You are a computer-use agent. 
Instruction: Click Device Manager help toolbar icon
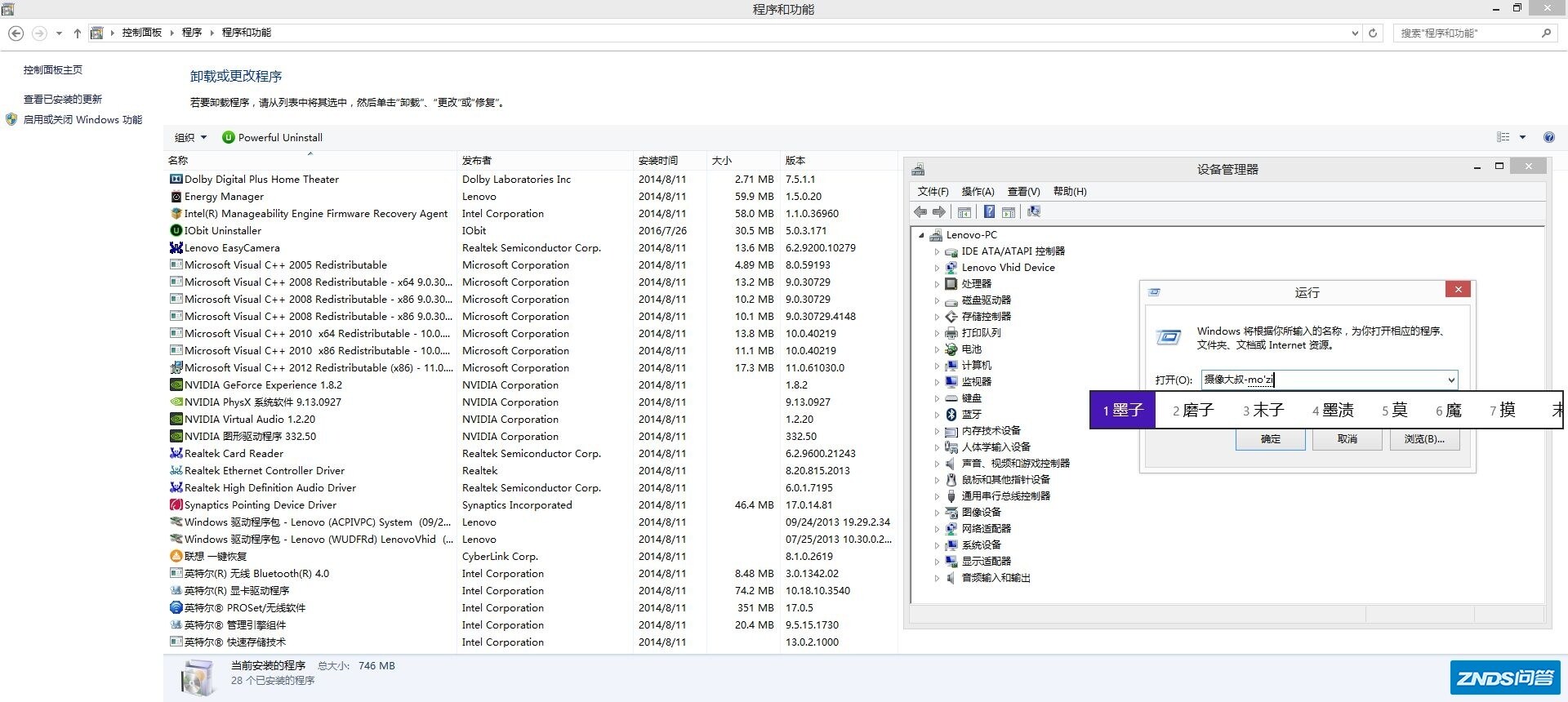click(989, 211)
